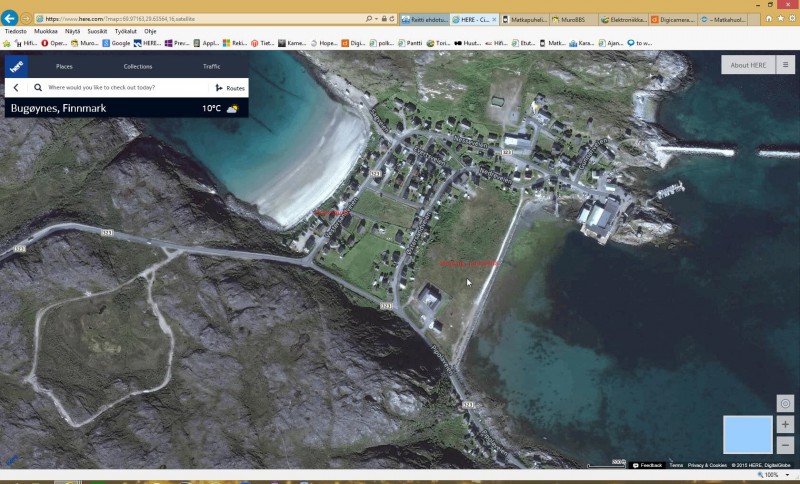The width and height of the screenshot is (800, 484).
Task: Open the Places tab
Action: pyautogui.click(x=64, y=66)
